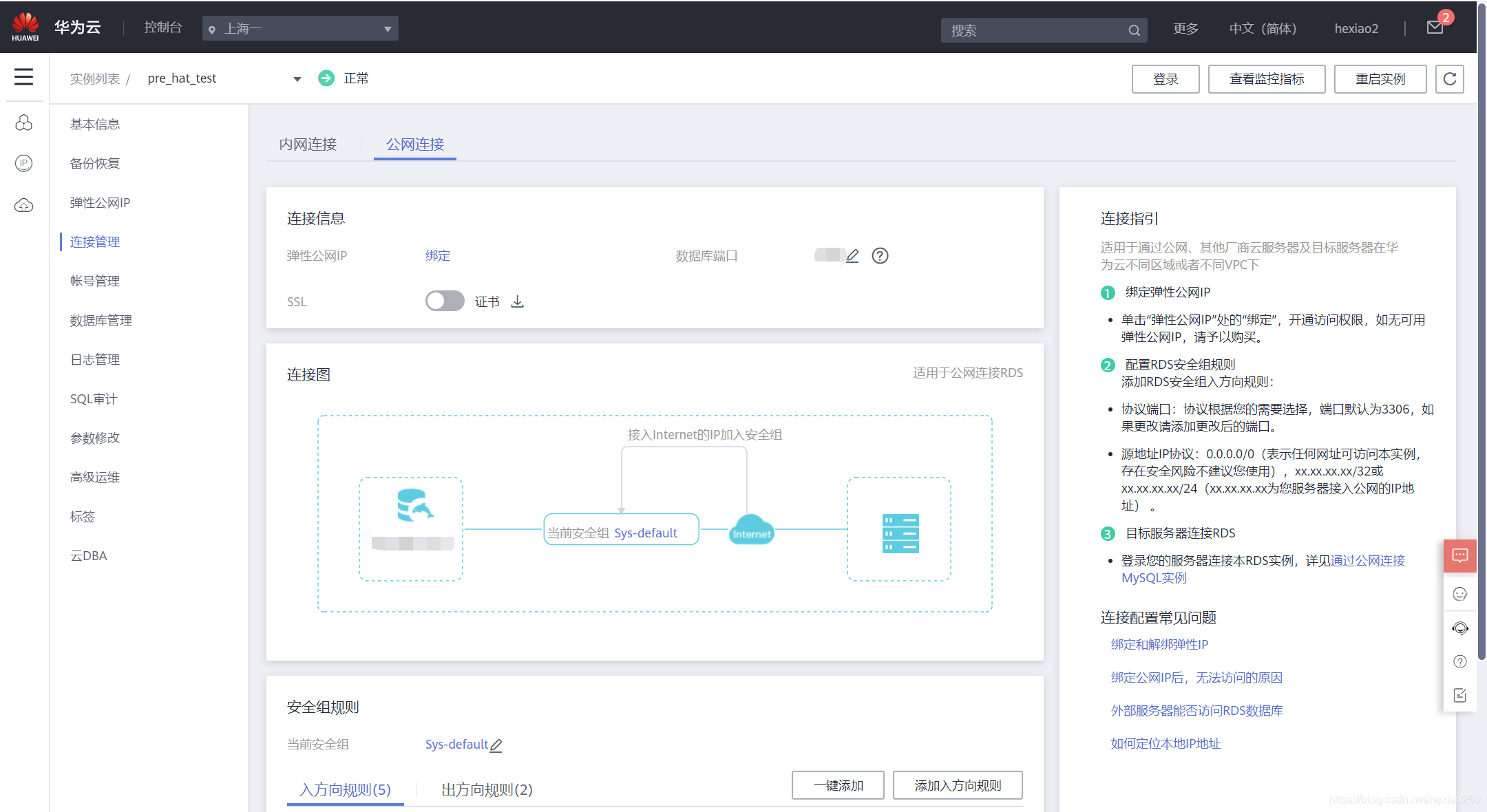
Task: Open 标签 in sidebar
Action: [x=83, y=516]
